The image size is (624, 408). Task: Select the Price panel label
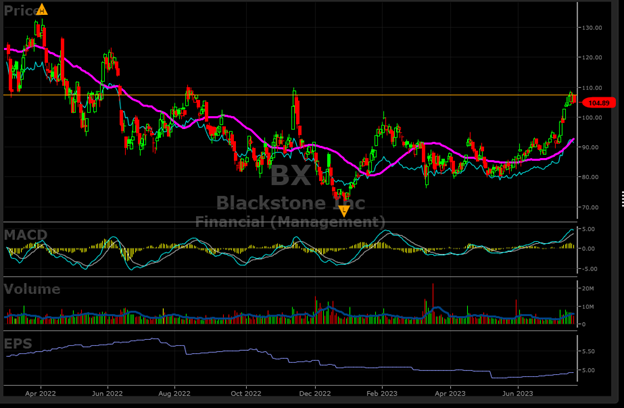pos(20,11)
